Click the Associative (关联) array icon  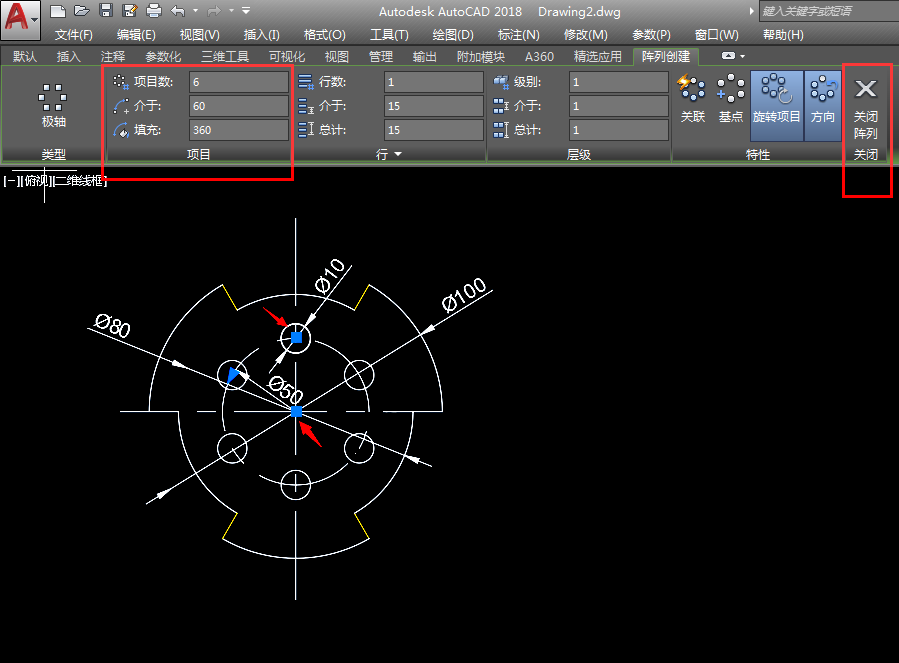692,98
